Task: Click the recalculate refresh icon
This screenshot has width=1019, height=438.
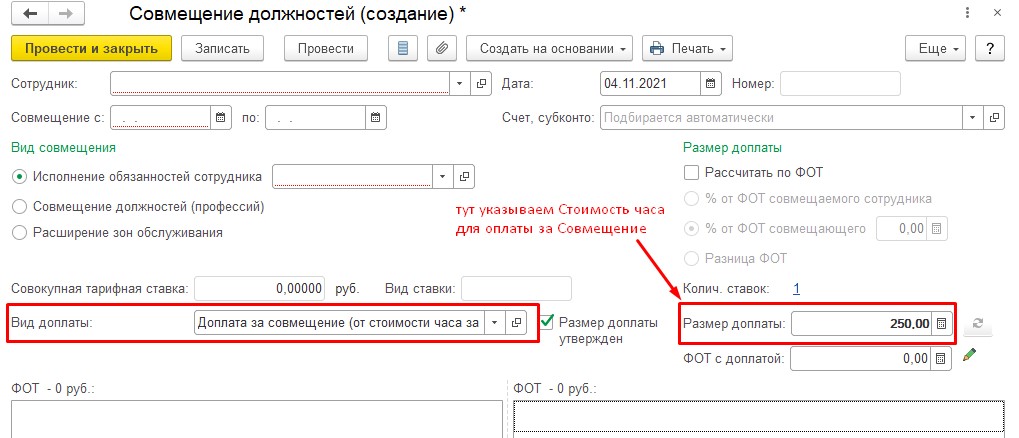Action: 977,324
